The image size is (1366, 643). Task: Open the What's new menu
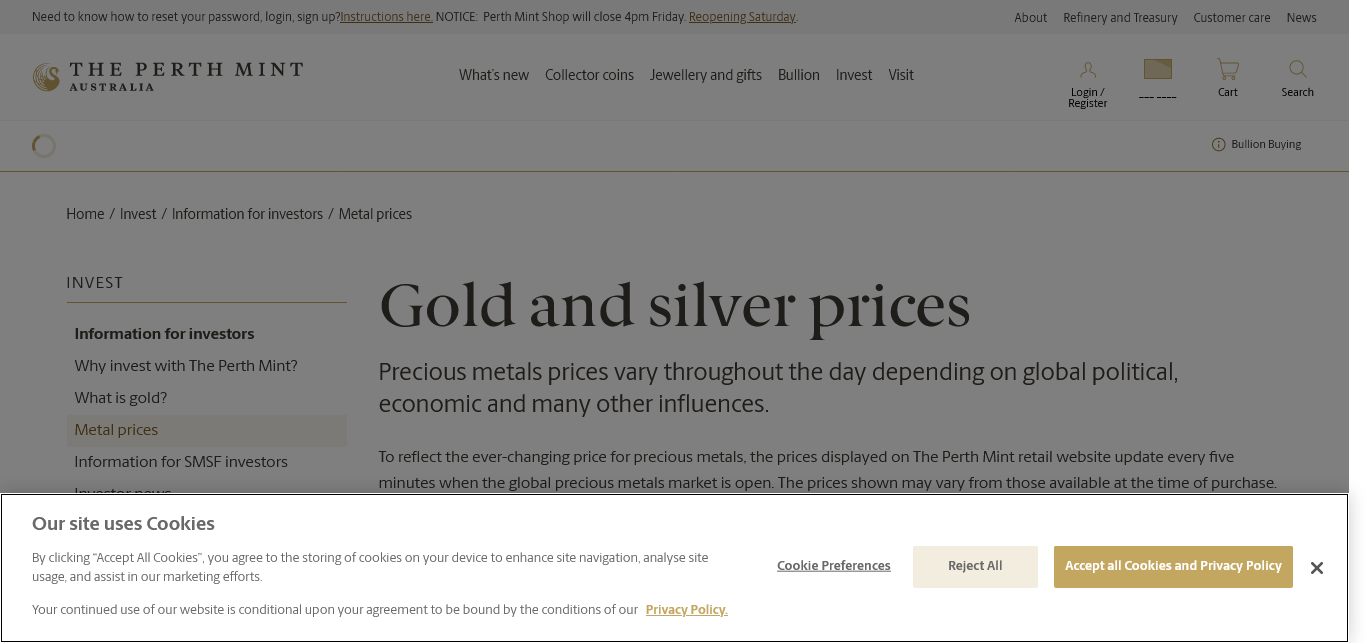[494, 76]
